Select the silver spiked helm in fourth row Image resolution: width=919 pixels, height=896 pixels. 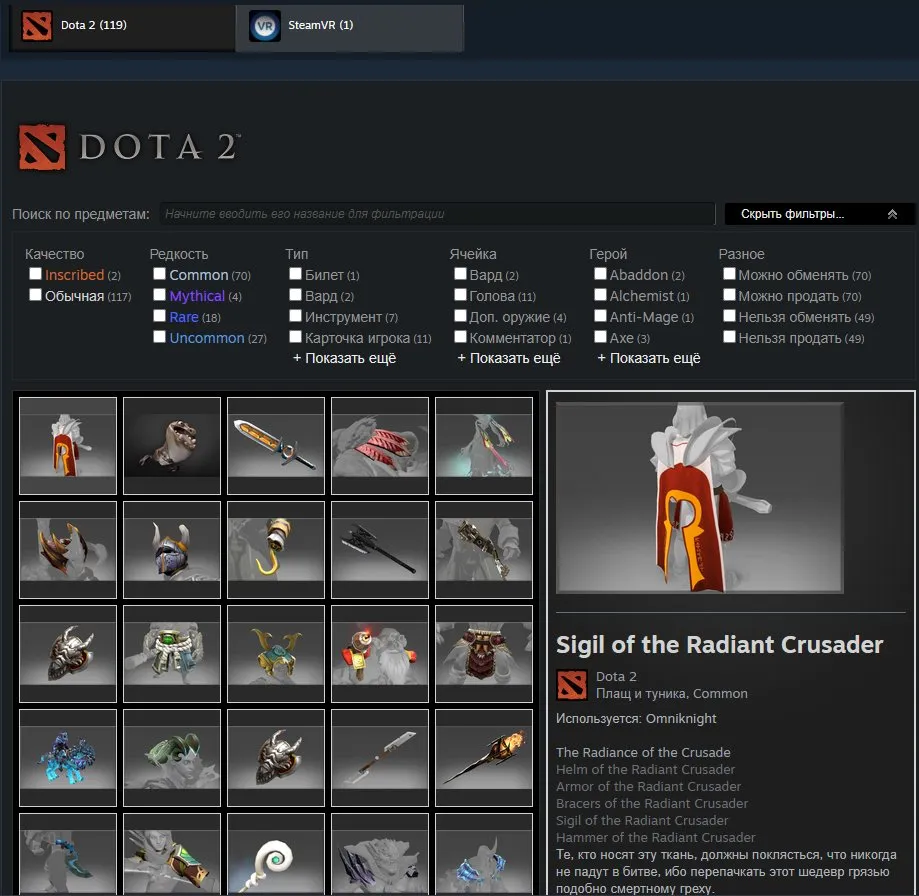(x=276, y=758)
